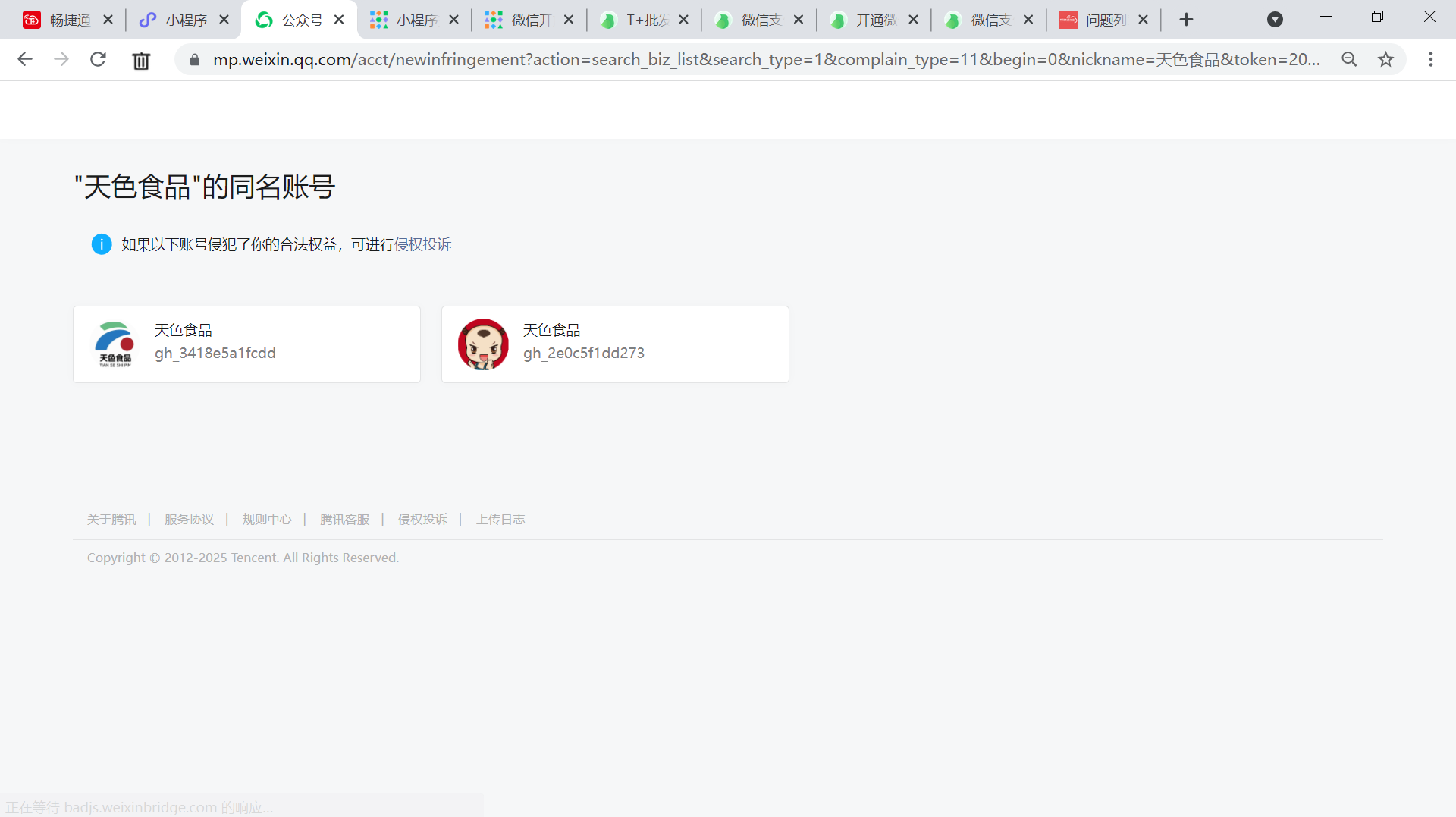Click the 公众号 tab favicon

[x=264, y=20]
